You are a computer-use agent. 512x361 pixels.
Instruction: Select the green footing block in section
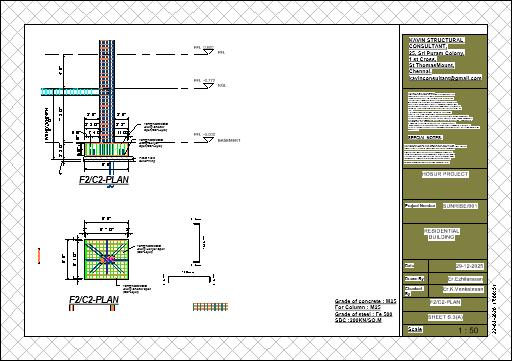point(106,150)
